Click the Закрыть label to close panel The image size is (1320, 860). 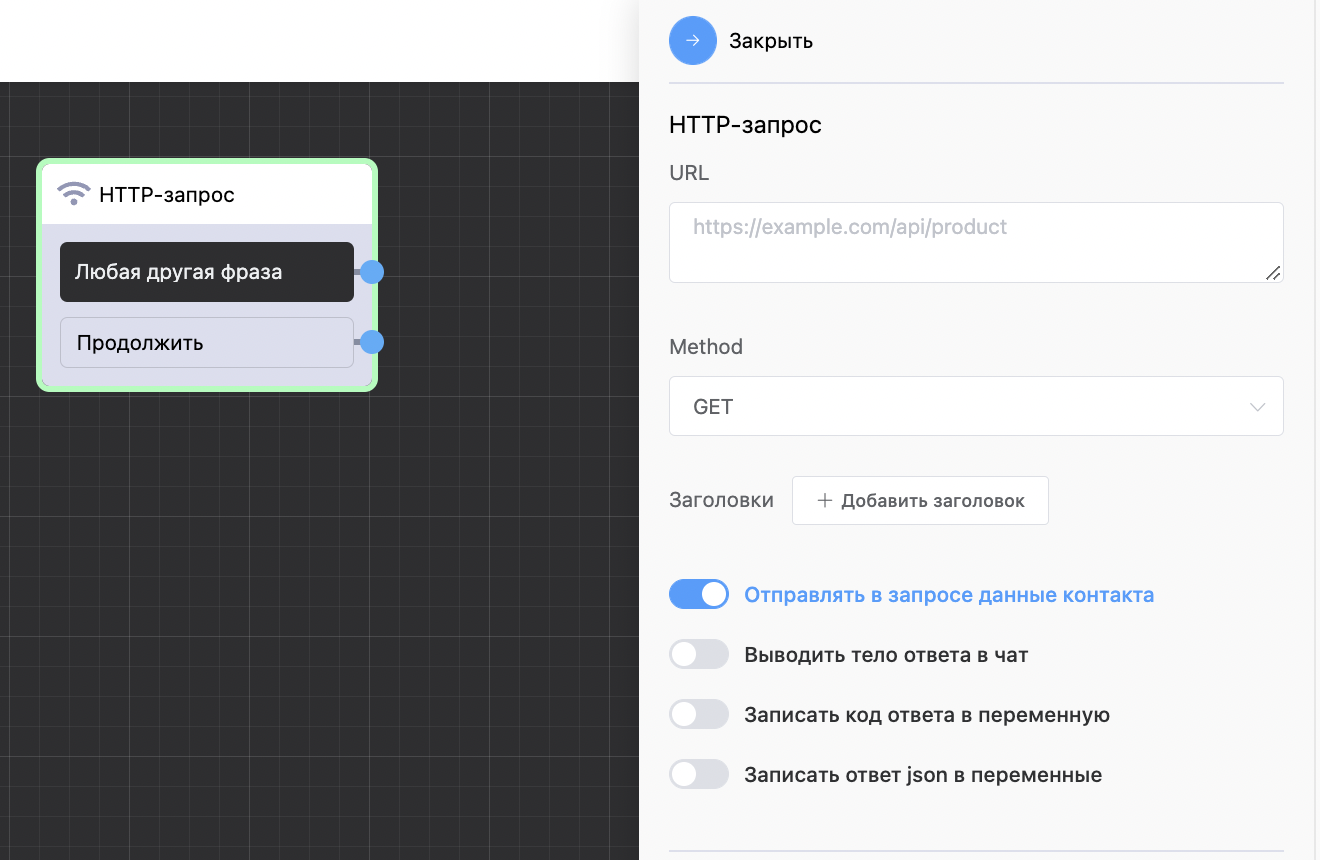coord(771,41)
